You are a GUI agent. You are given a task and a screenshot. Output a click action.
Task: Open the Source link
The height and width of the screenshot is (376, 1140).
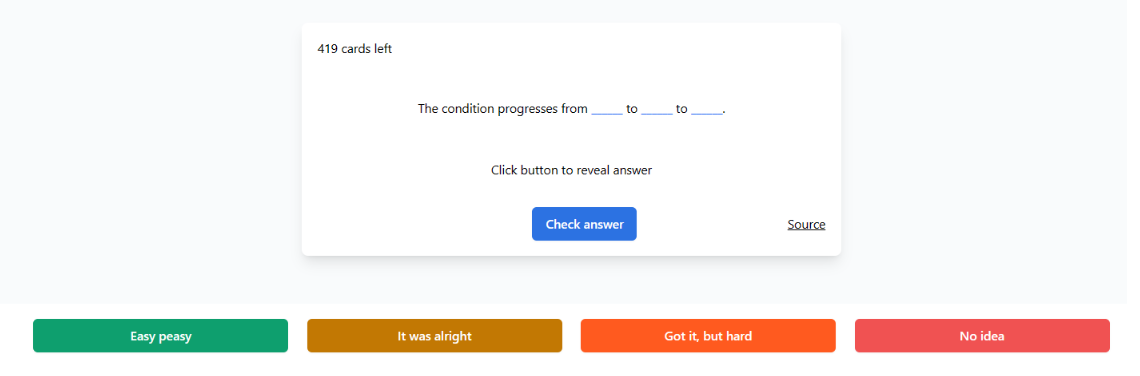(x=806, y=224)
